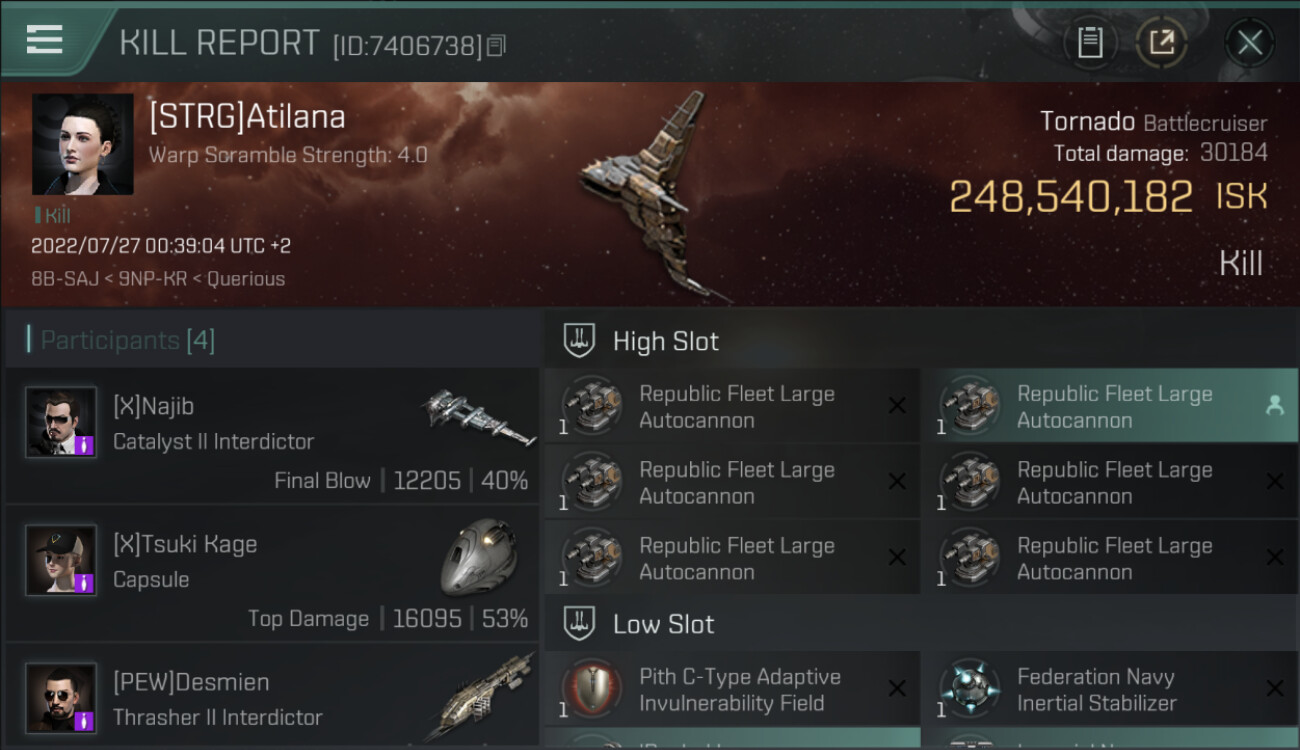Viewport: 1300px width, 750px height.
Task: Select Desmien's pilot portrait
Action: [61, 697]
